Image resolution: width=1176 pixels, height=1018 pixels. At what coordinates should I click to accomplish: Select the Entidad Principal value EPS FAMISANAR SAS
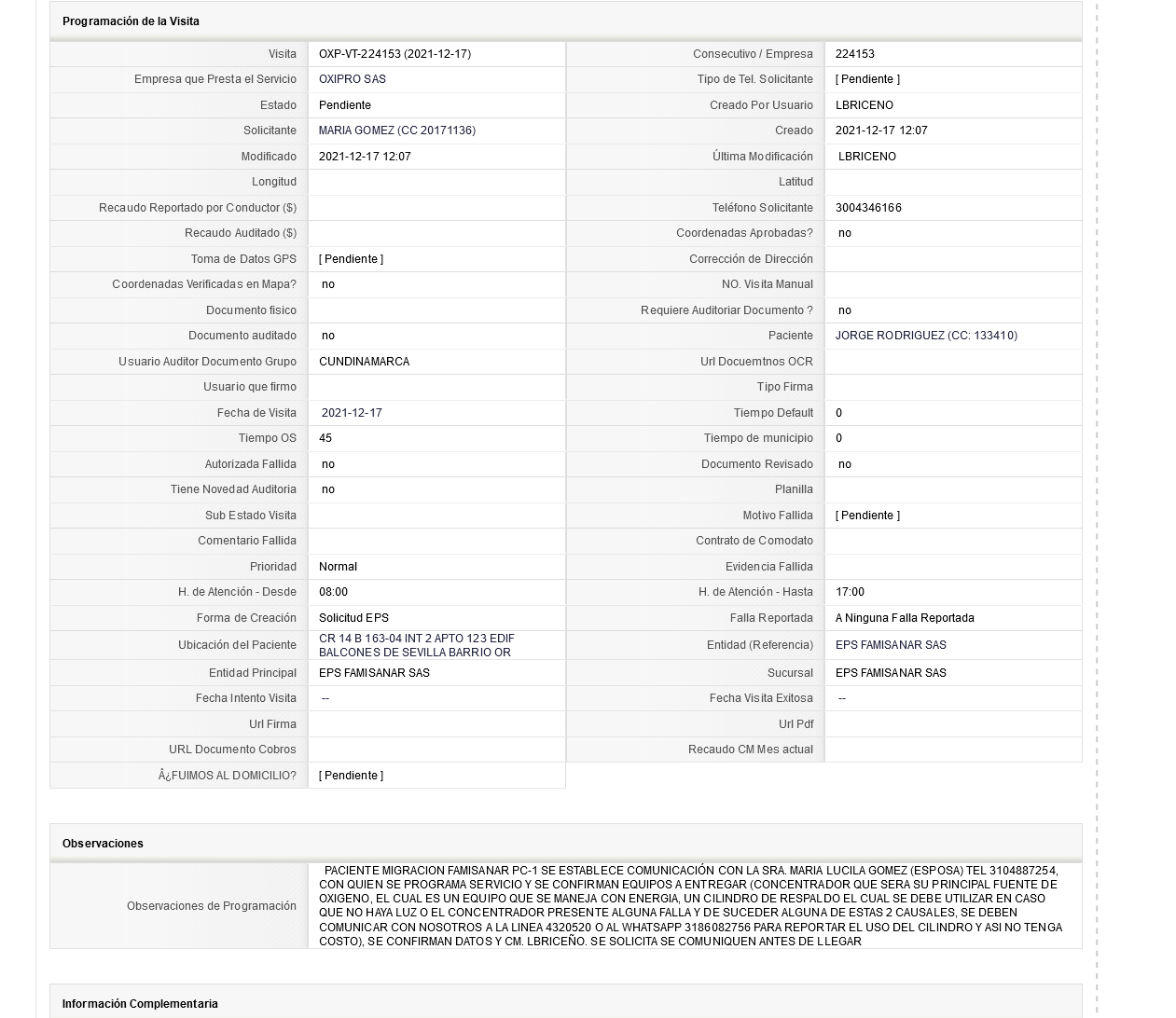[374, 673]
